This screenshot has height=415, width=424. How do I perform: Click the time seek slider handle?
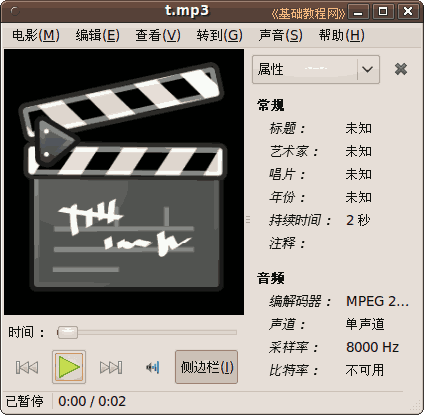coord(67,332)
